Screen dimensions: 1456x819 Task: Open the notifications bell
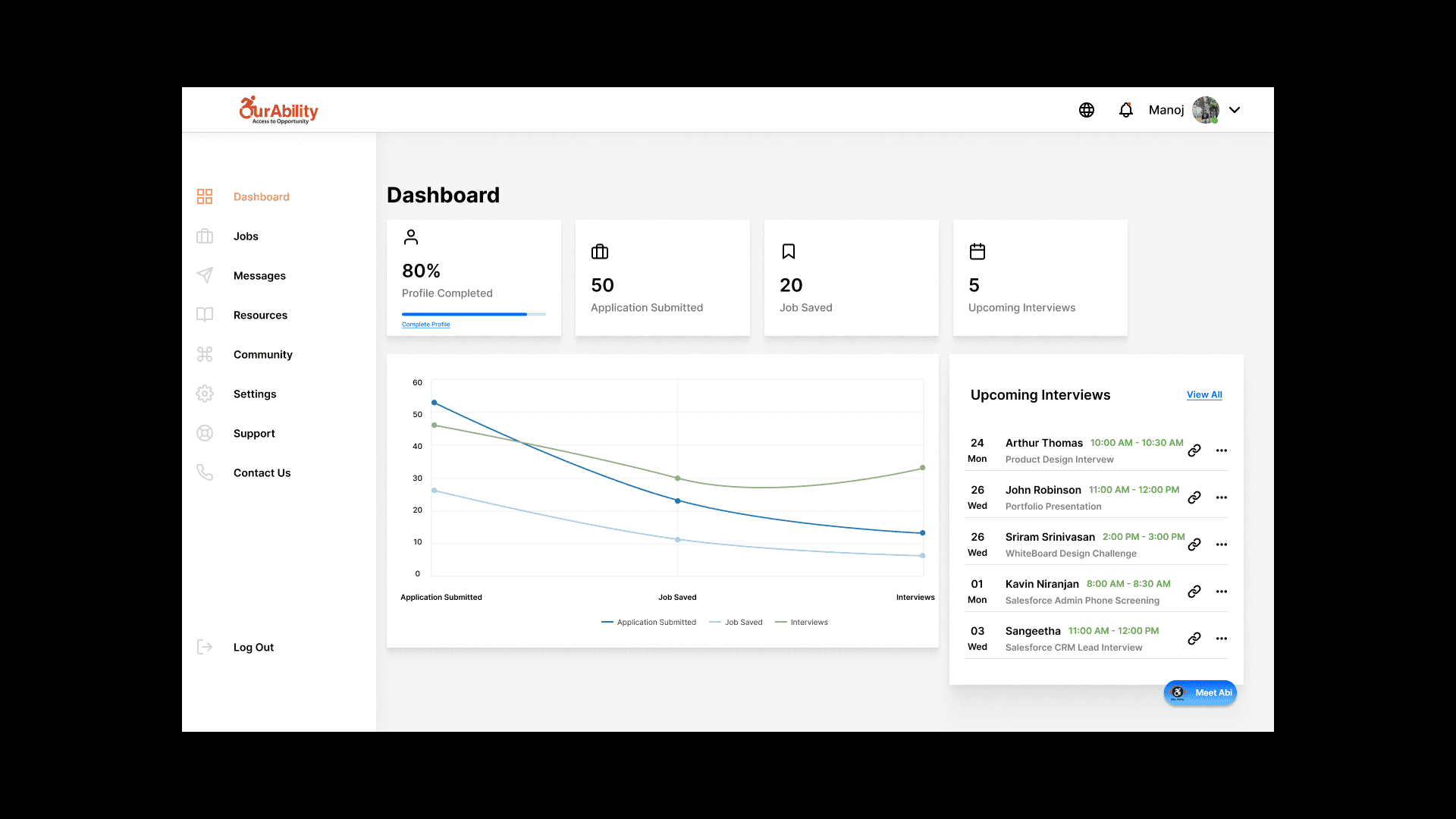coord(1125,110)
